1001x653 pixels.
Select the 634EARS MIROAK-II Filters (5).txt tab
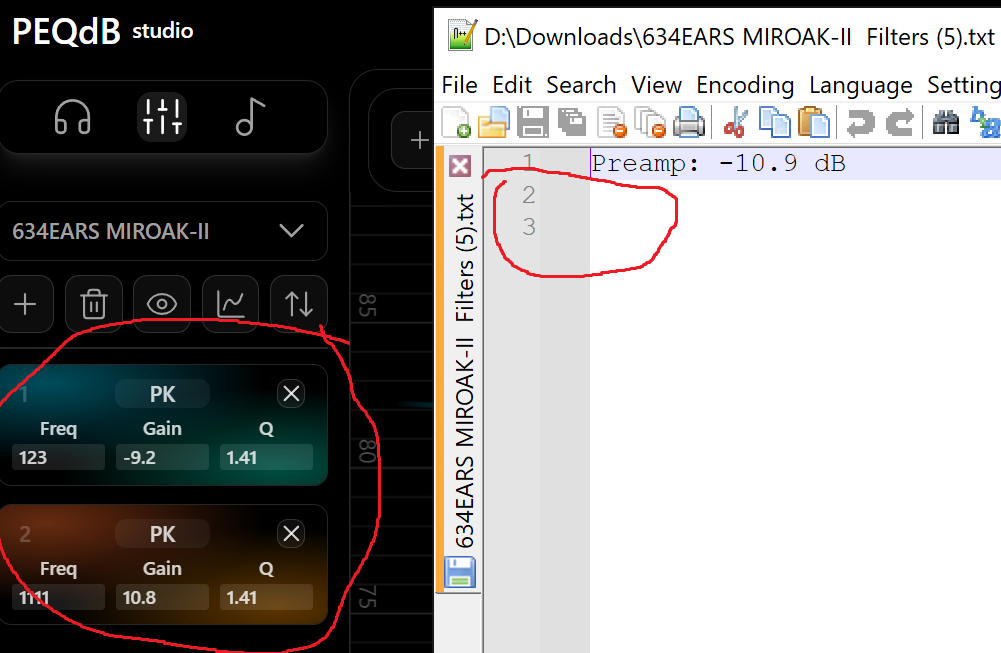[465, 371]
